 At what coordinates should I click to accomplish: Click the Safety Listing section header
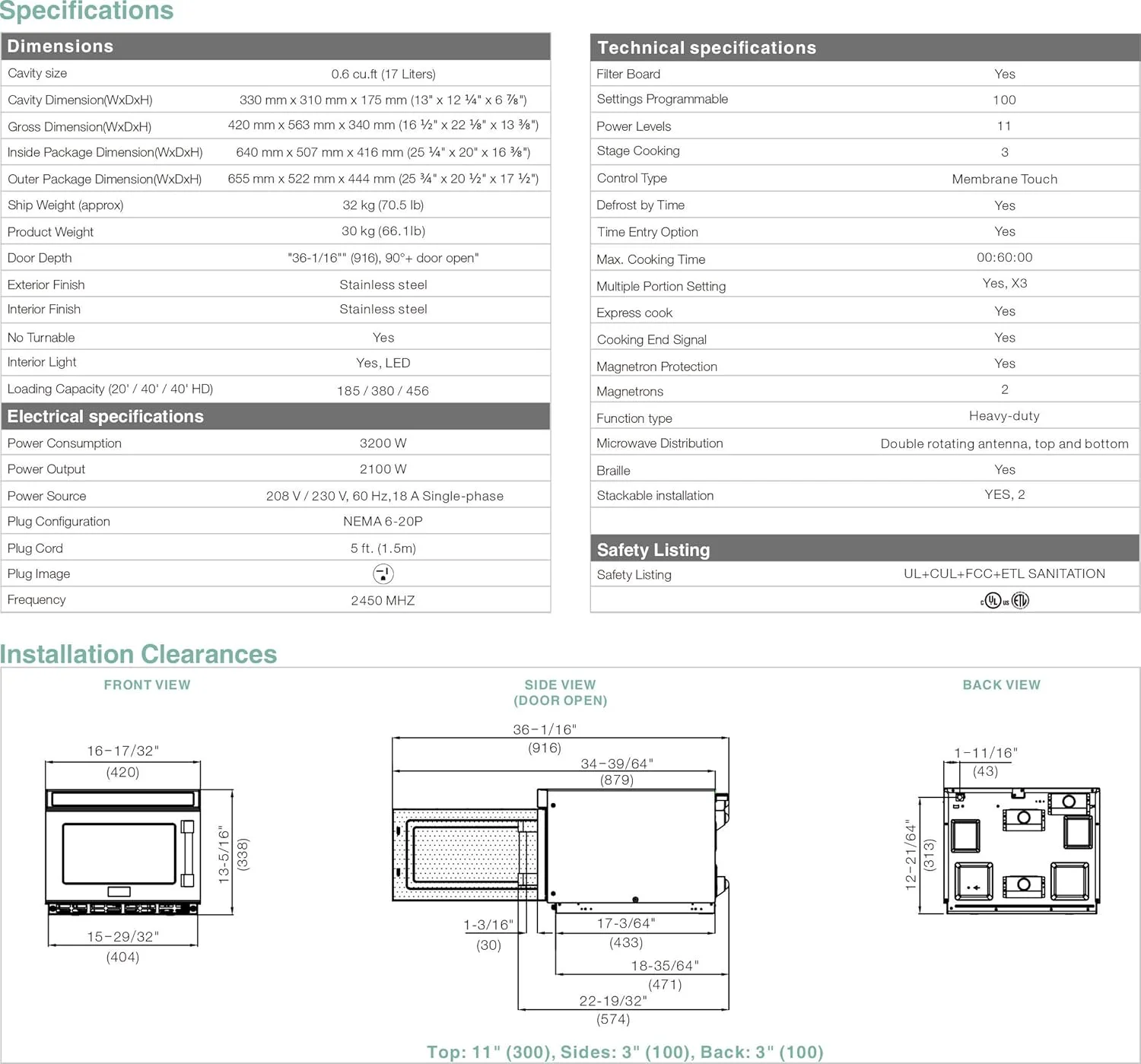pos(653,550)
